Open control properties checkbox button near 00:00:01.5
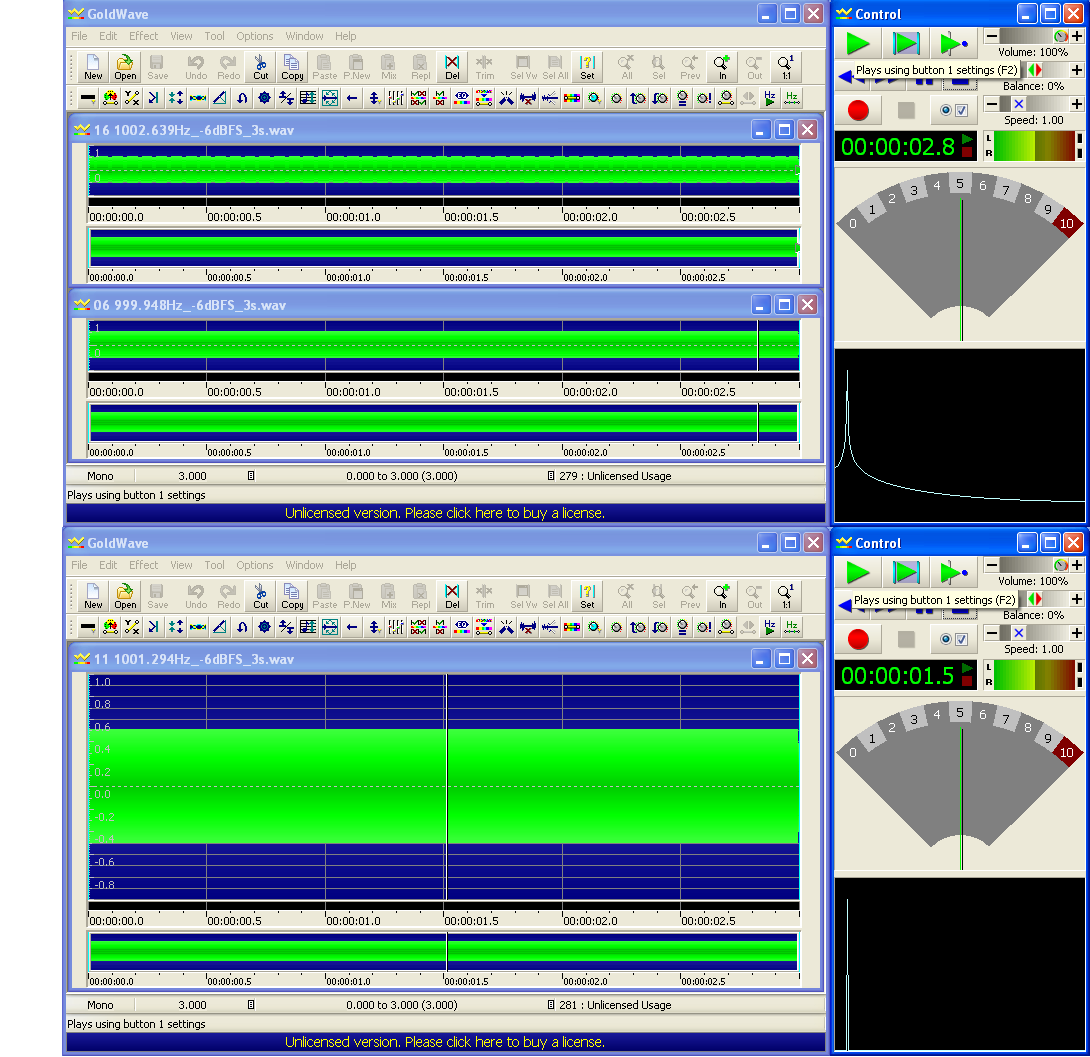1090x1057 pixels. tap(954, 639)
